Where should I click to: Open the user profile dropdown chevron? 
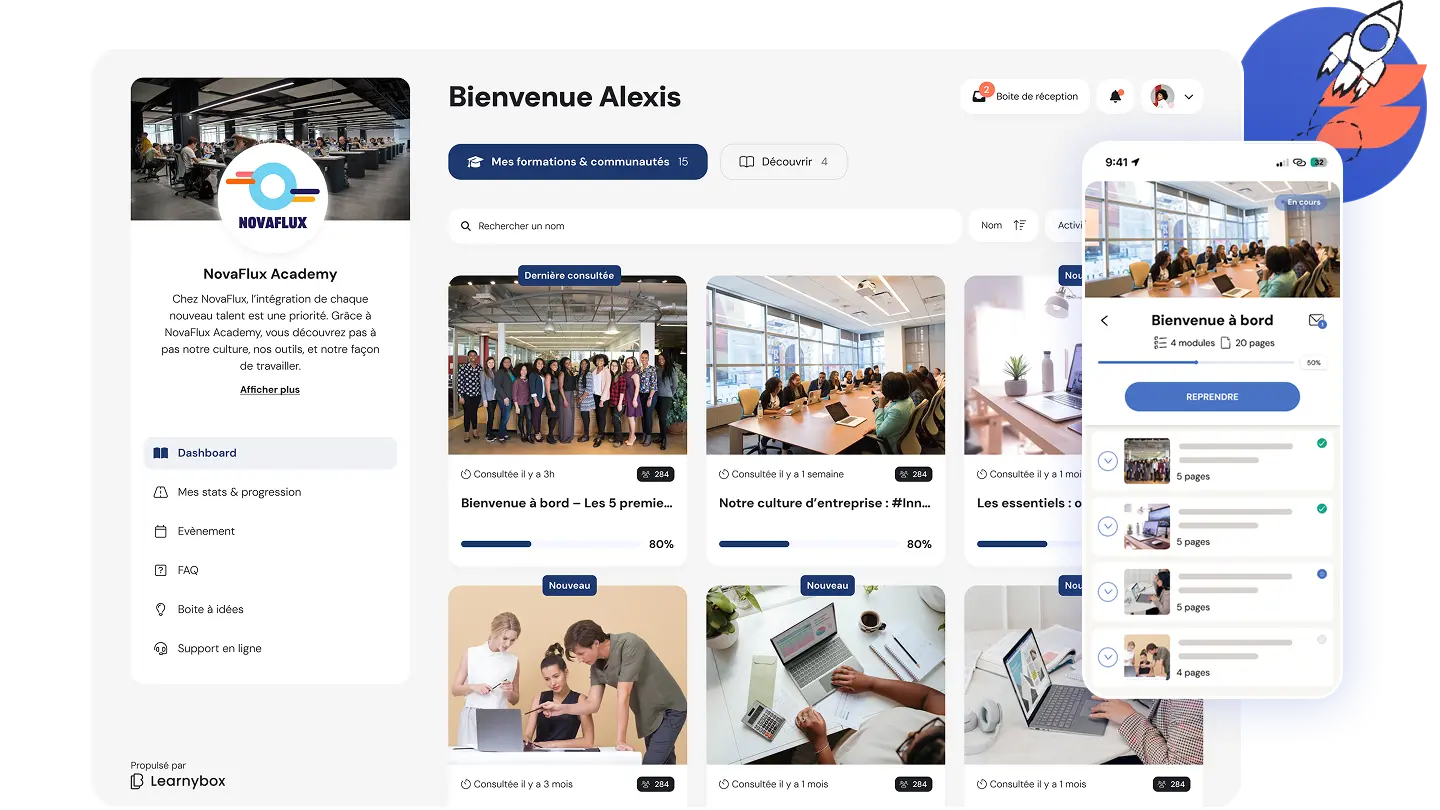click(x=1189, y=96)
